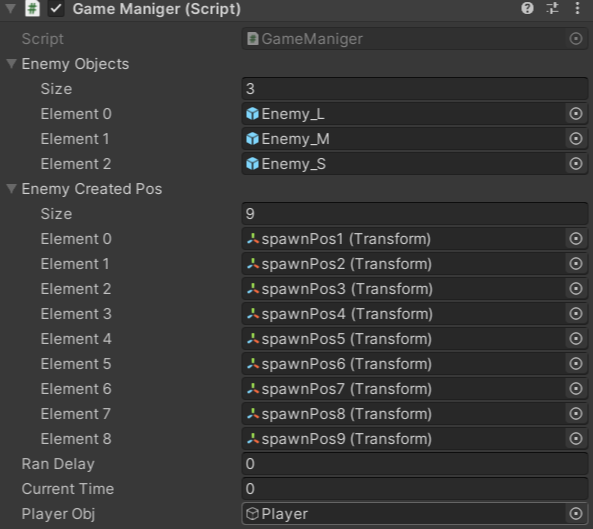
Task: Select the Enemy_L prefab cube icon
Action: point(252,113)
